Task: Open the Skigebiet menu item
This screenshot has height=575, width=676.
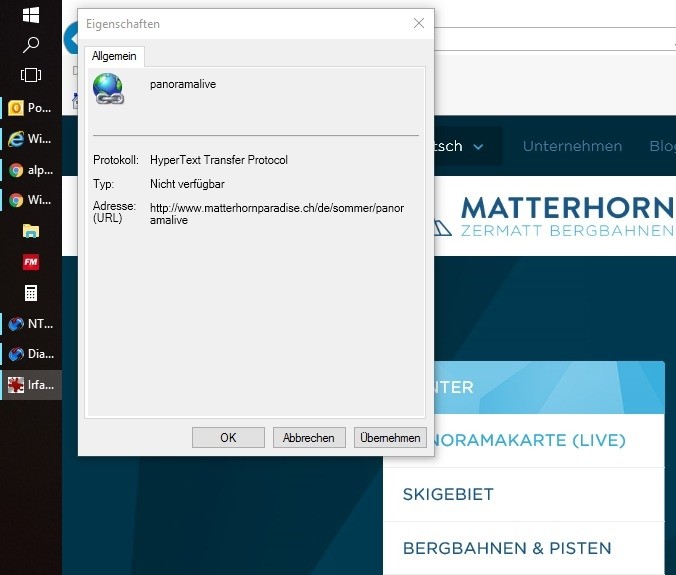Action: click(x=448, y=495)
